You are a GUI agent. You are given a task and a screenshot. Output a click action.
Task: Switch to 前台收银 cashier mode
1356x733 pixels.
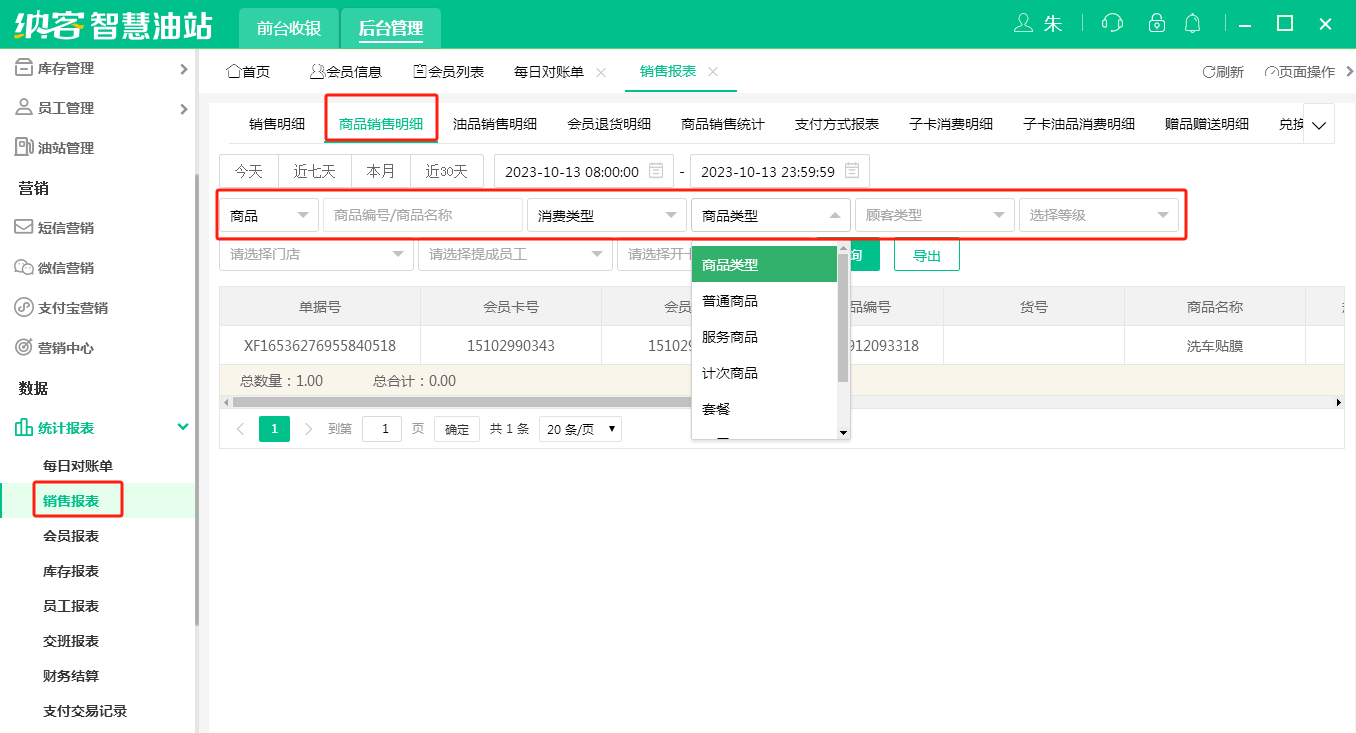click(289, 29)
